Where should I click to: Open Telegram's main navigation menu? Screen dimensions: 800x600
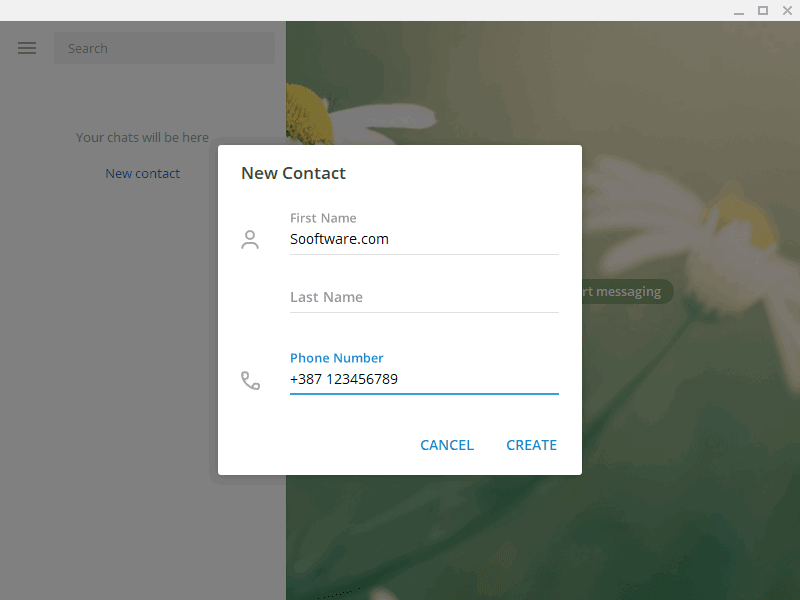tap(26, 47)
